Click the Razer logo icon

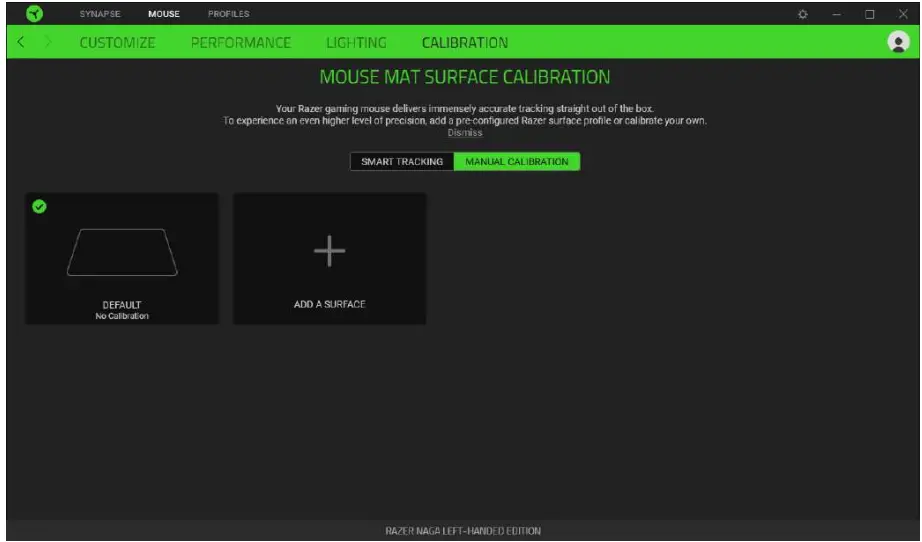pyautogui.click(x=35, y=14)
